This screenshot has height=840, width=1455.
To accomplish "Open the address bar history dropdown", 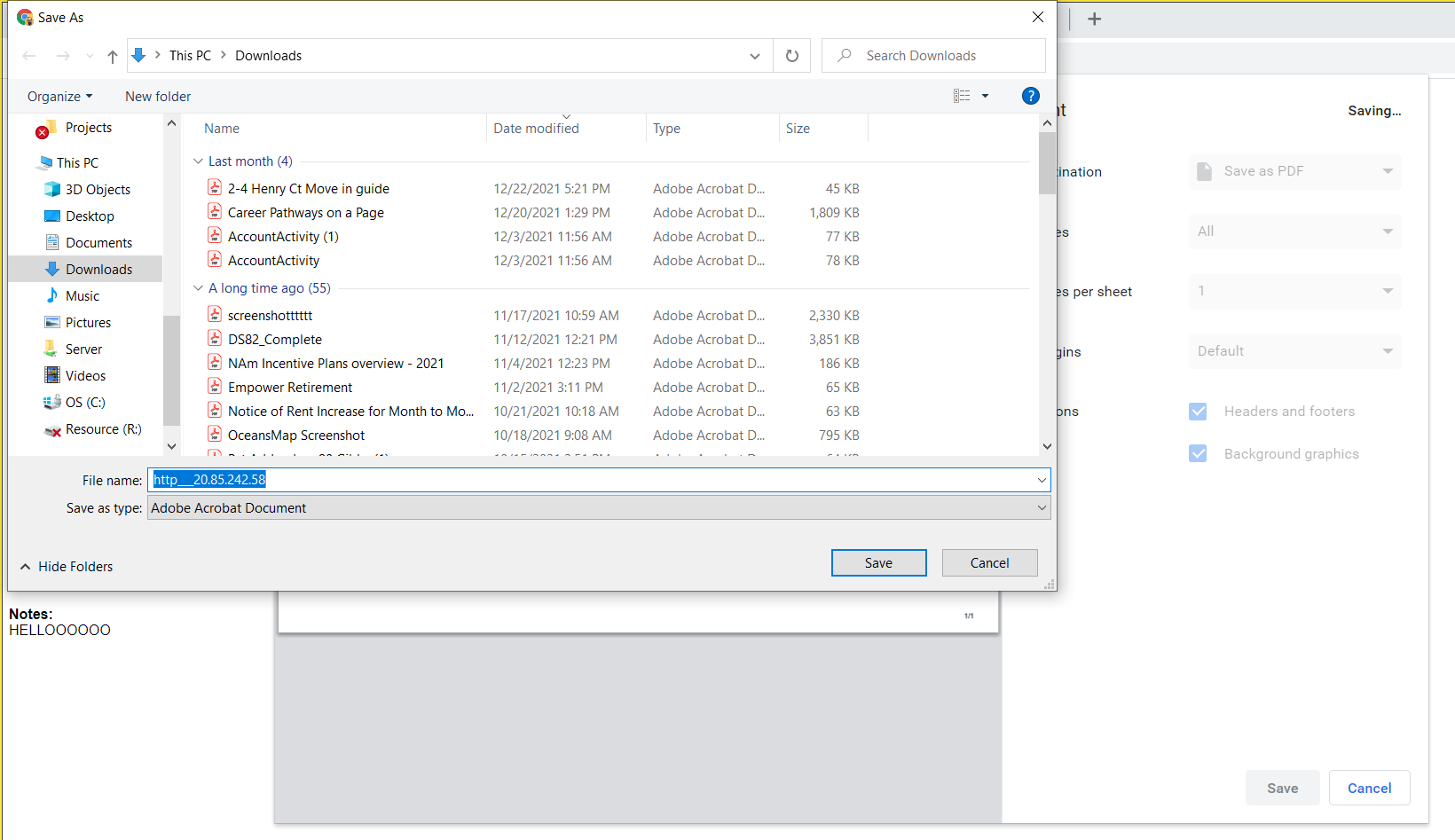I will tap(755, 55).
